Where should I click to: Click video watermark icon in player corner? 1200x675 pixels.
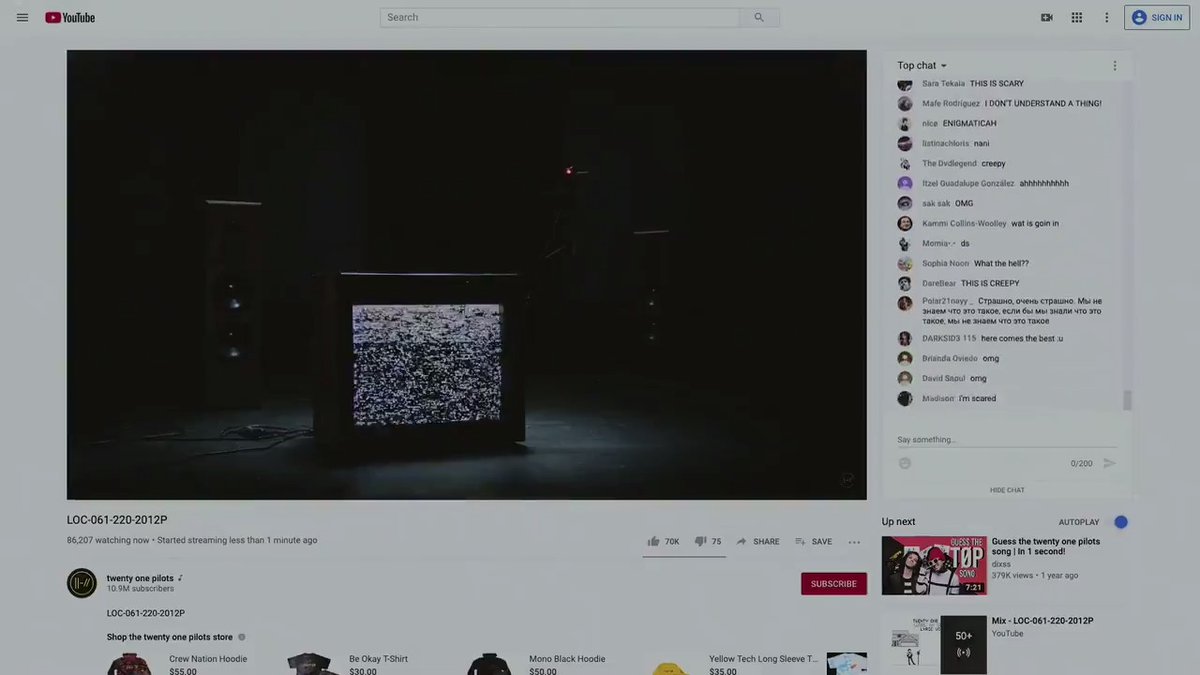[x=847, y=480]
